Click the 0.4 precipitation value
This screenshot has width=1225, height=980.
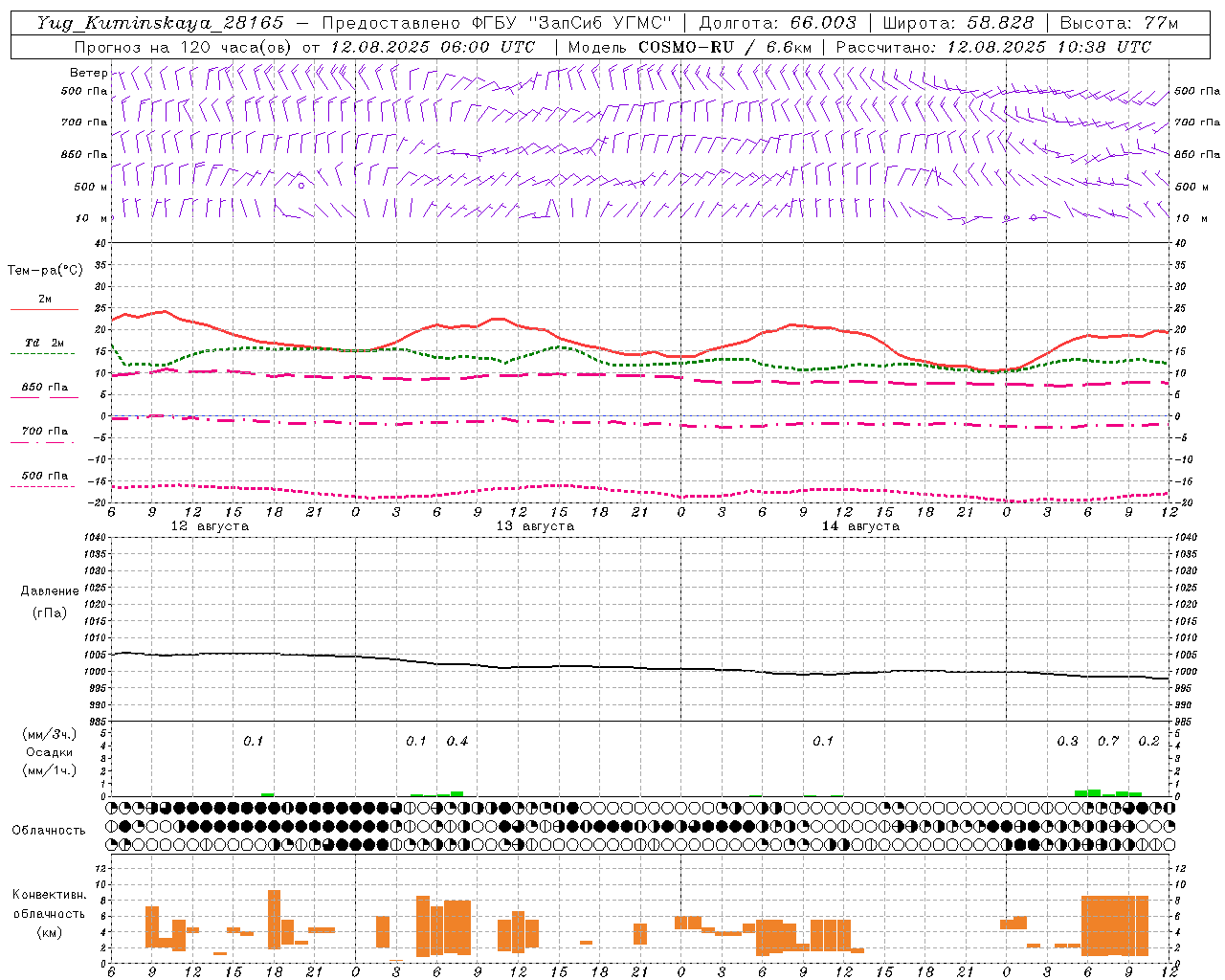tap(457, 742)
